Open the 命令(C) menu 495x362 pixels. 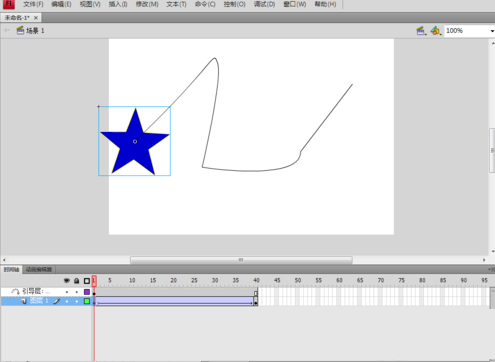click(205, 4)
